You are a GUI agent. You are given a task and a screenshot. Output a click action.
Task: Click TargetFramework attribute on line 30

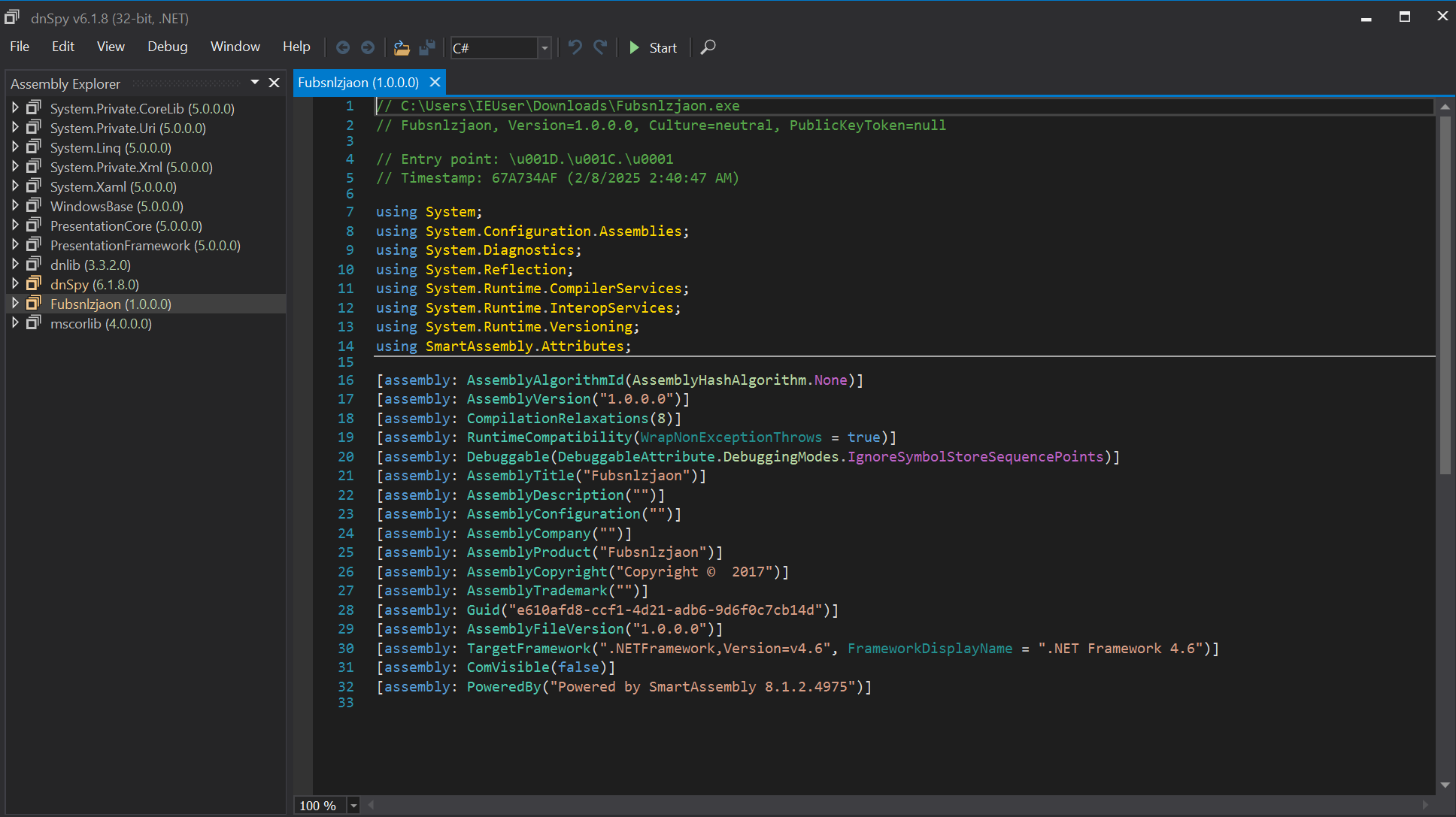pos(529,649)
